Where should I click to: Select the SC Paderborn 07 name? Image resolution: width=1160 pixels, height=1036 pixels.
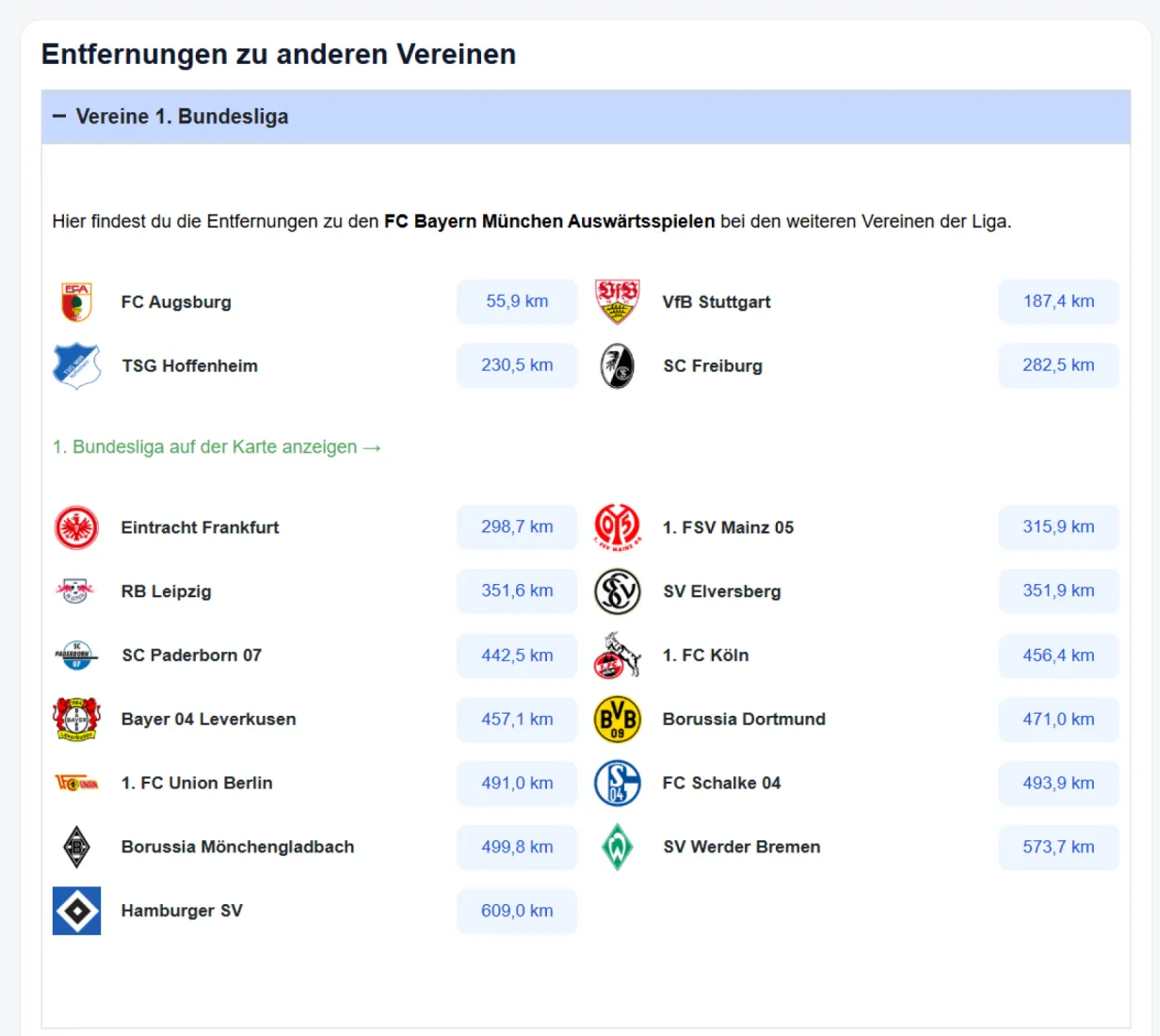[191, 656]
